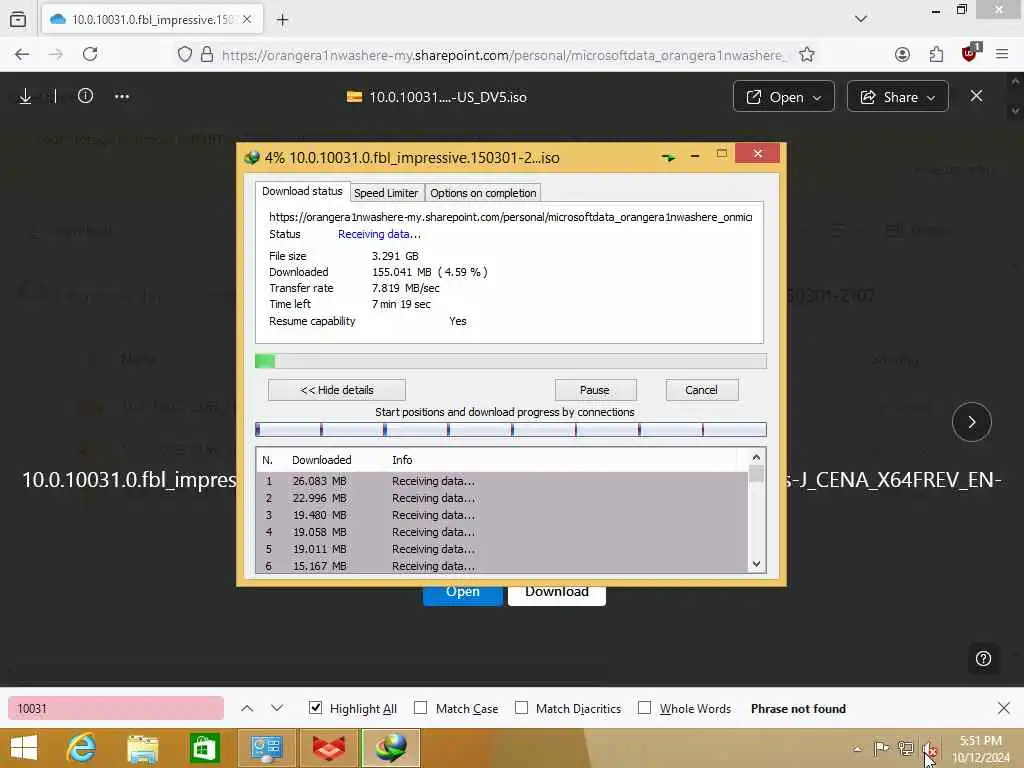Open a new browser tab

[282, 20]
